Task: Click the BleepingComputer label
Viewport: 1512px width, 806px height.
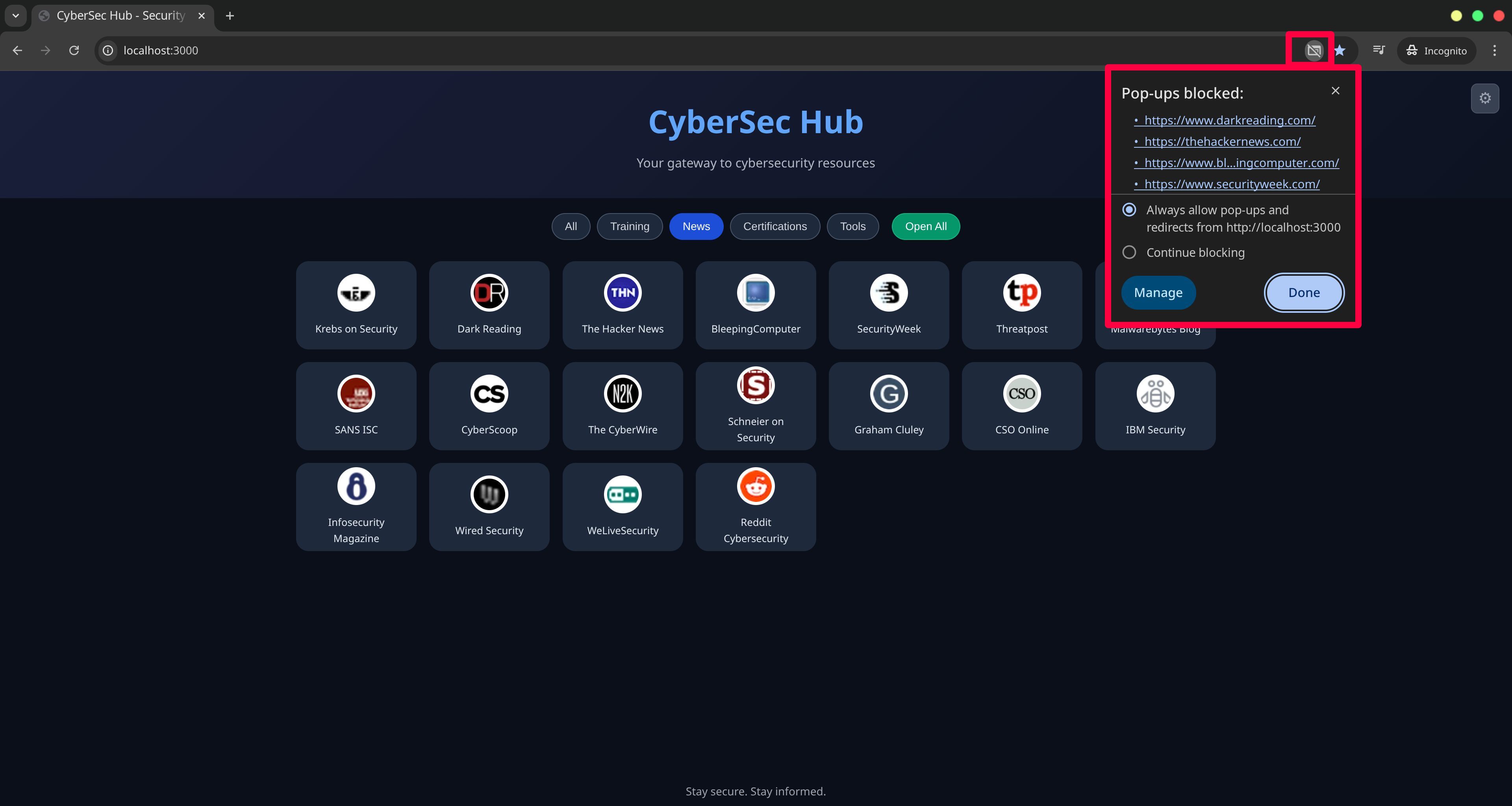Action: 756,329
